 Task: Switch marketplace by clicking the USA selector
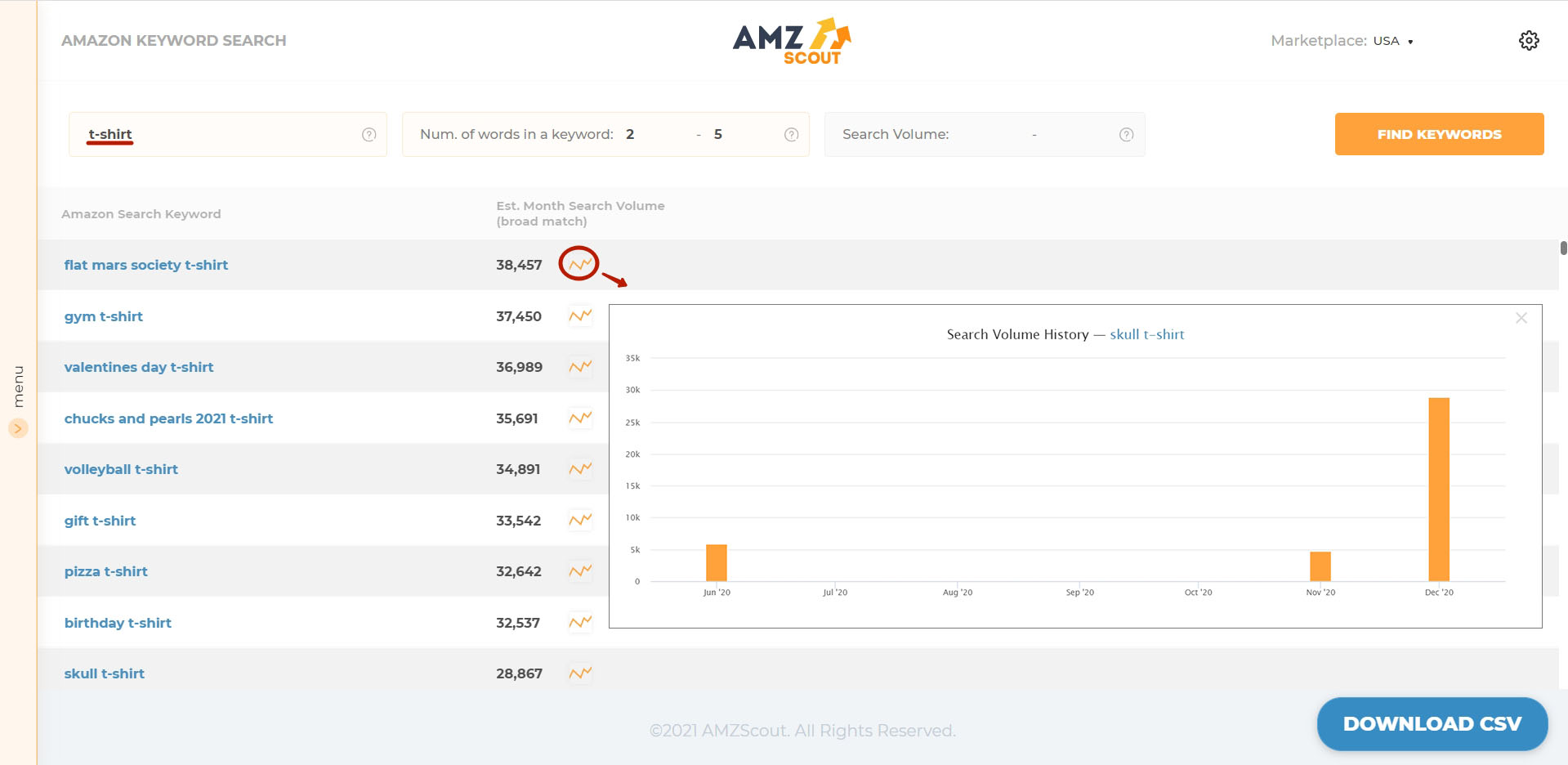pyautogui.click(x=1392, y=40)
